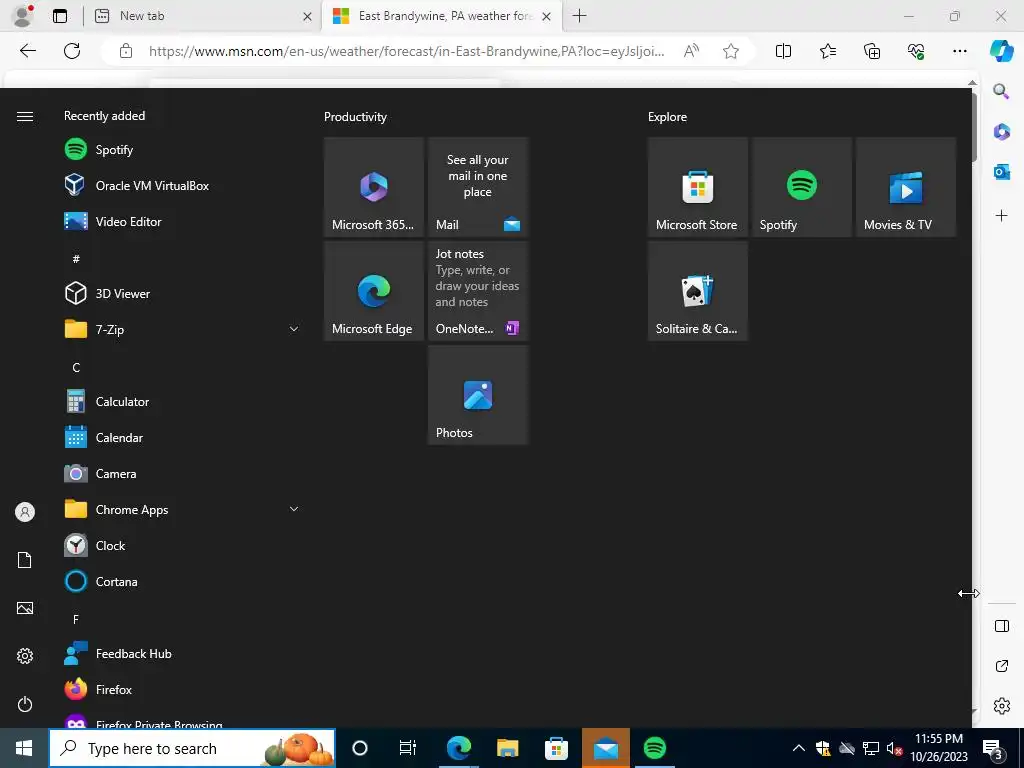Open the OneNote tile
The height and width of the screenshot is (768, 1024).
tap(477, 291)
